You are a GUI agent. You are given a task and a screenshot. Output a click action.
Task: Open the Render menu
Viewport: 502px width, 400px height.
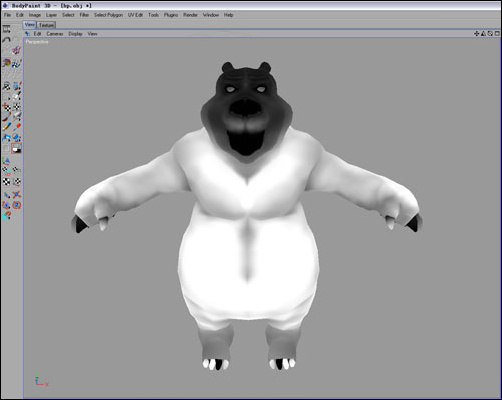point(190,15)
